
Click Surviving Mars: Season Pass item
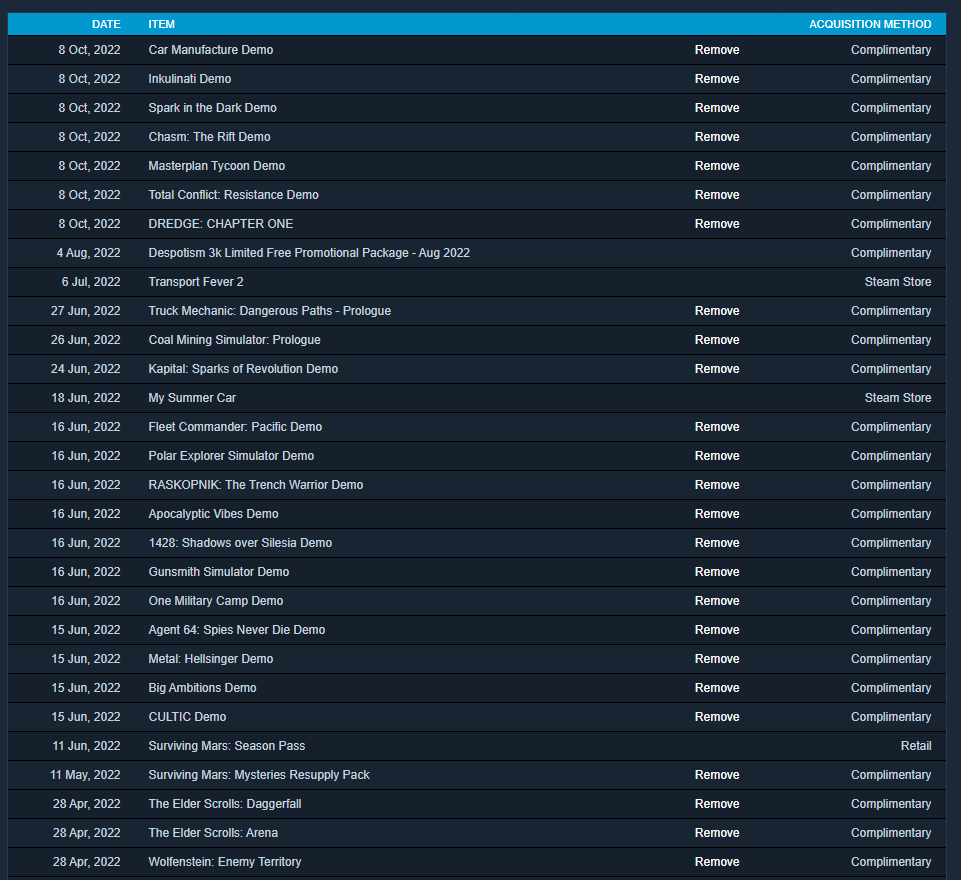click(x=226, y=746)
